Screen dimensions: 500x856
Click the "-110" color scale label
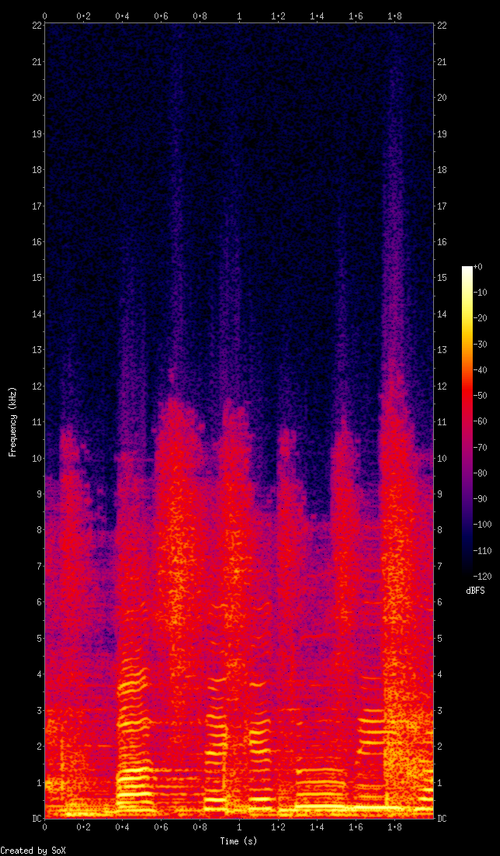coord(484,551)
